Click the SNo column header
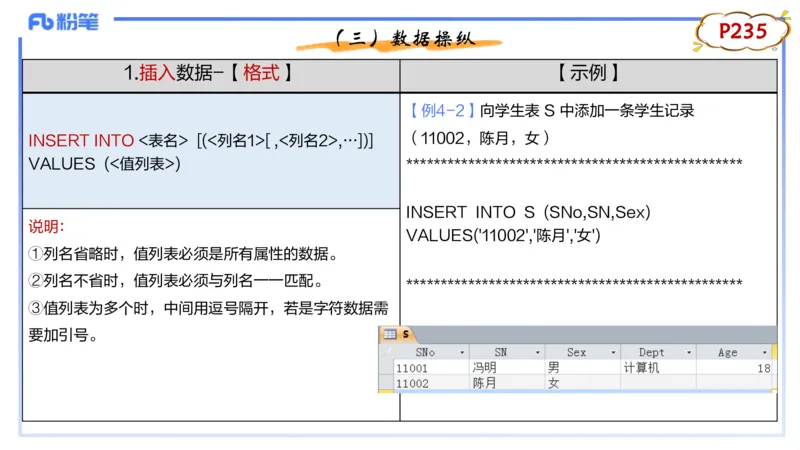 point(431,352)
